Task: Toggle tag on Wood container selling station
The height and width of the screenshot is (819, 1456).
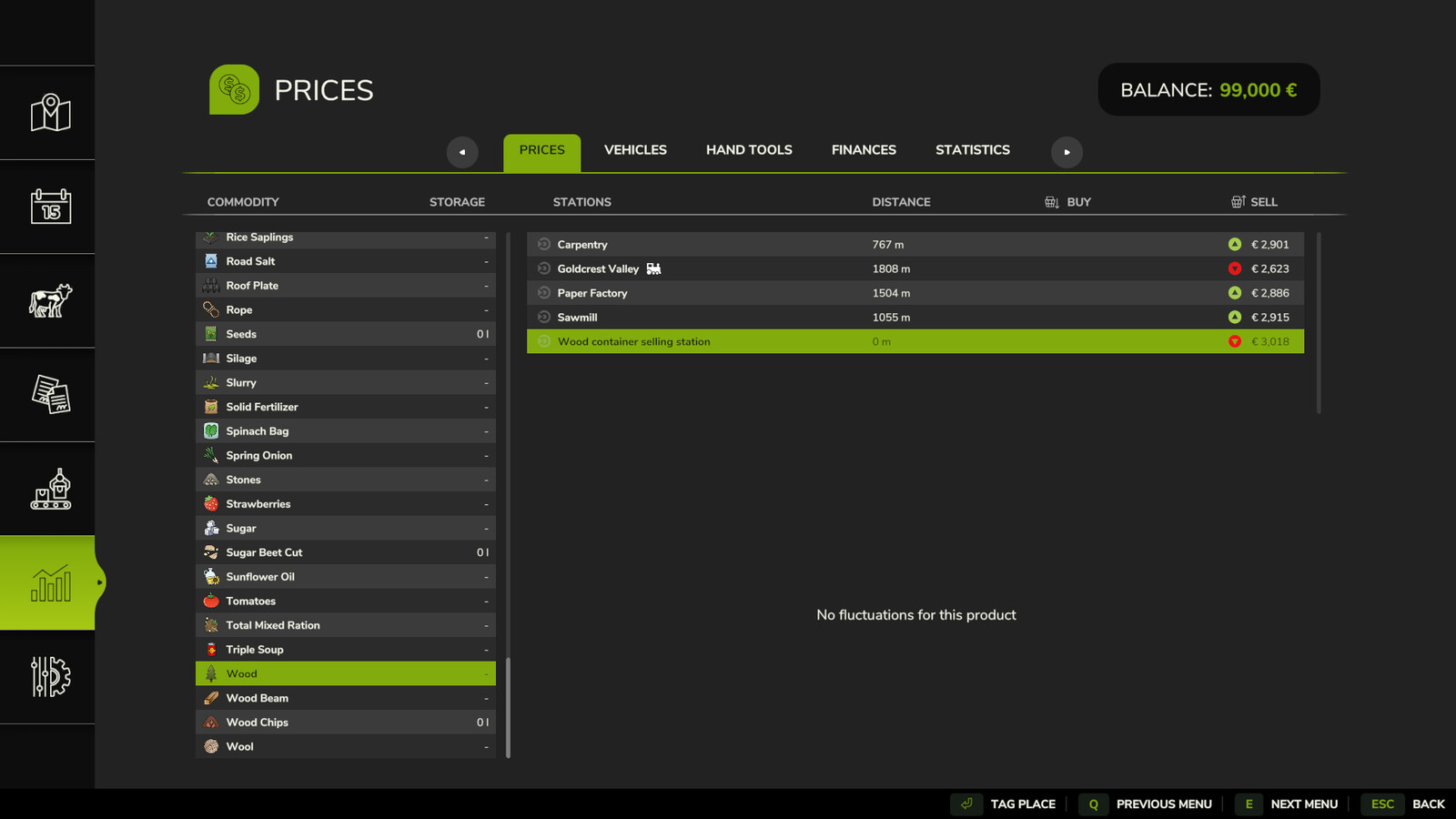Action: pos(544,342)
